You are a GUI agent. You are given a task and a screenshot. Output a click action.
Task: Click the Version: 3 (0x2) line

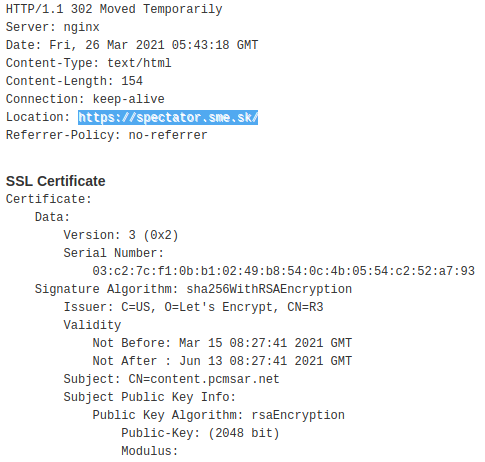121,235
